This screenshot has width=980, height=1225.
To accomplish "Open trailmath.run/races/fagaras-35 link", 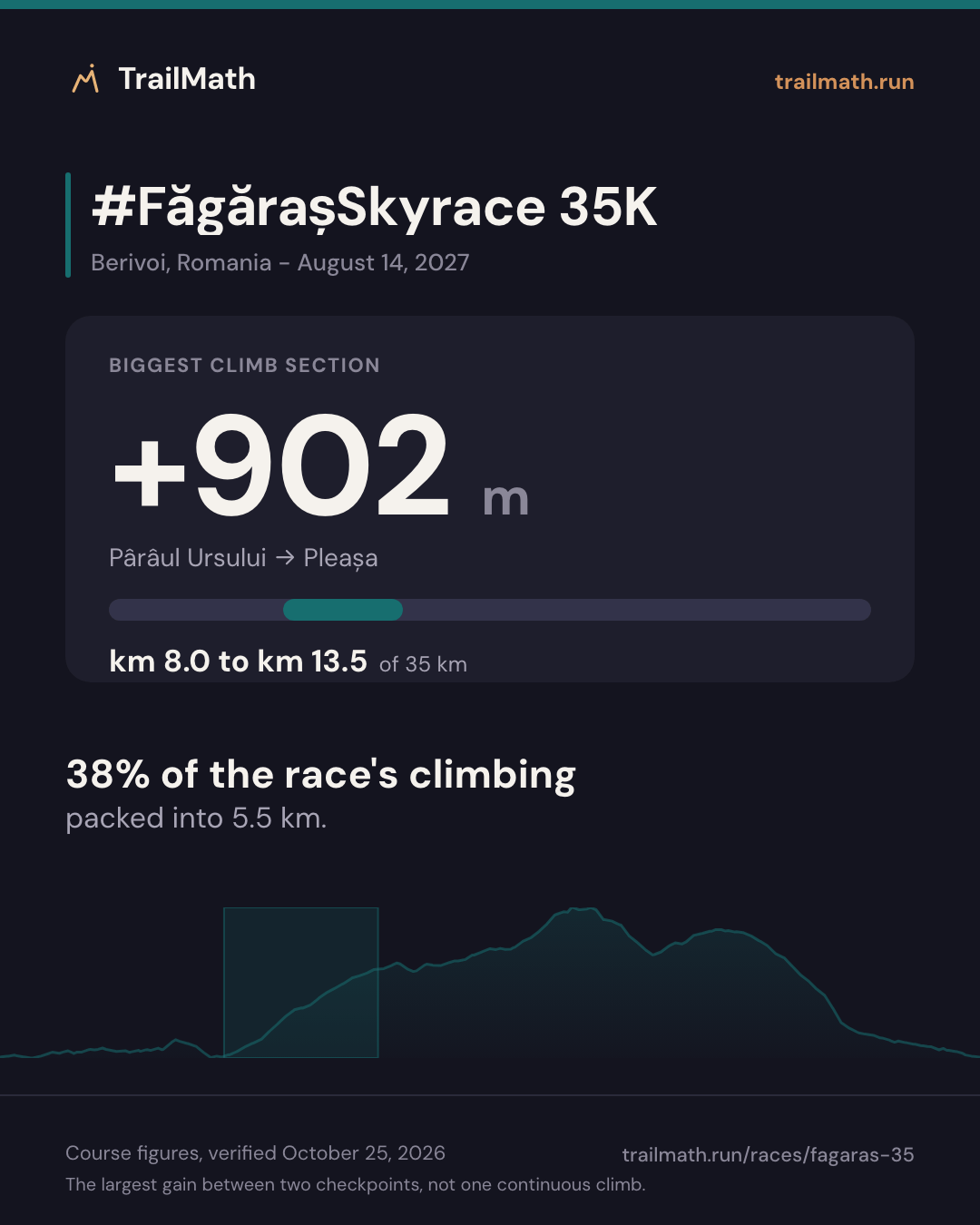I will point(768,1155).
